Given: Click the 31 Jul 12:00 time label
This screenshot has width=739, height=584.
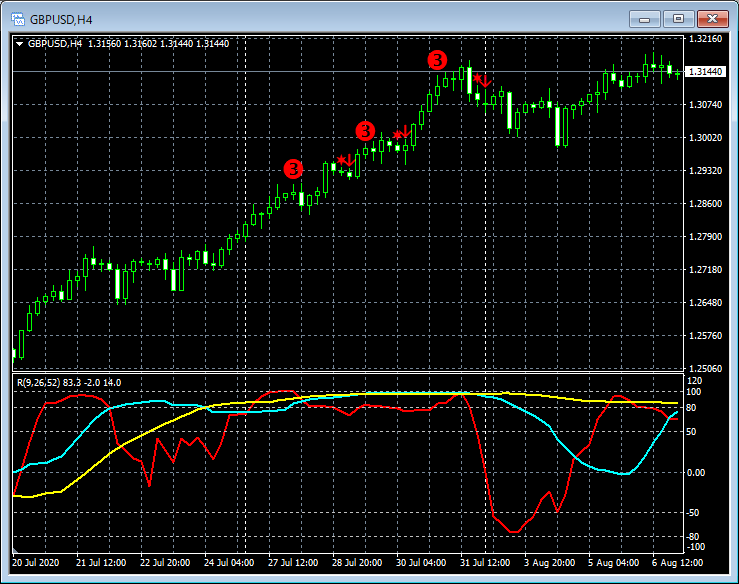Looking at the screenshot, I should [485, 563].
